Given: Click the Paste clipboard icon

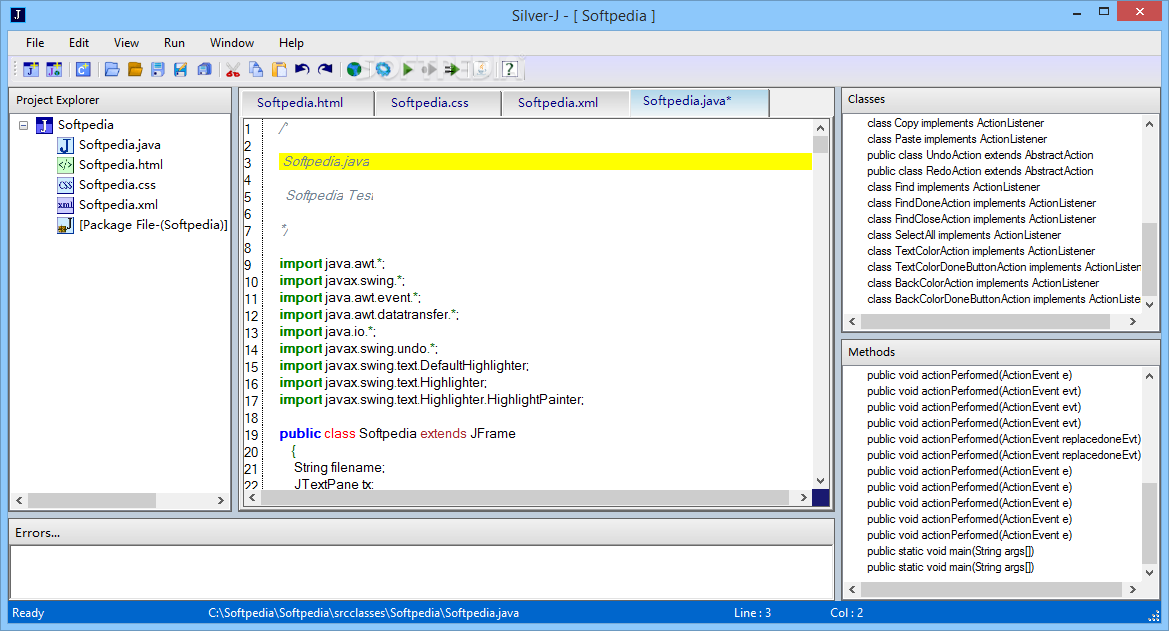Looking at the screenshot, I should (x=279, y=69).
